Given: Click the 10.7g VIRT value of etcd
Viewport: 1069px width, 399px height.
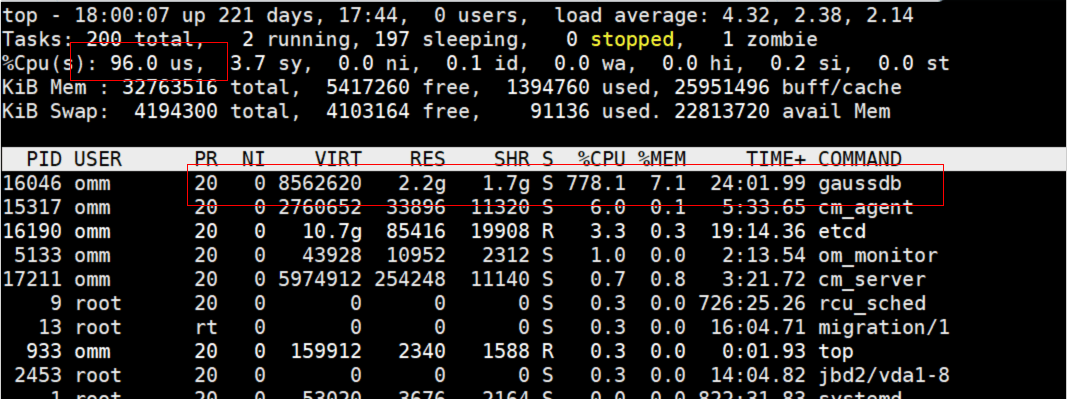Looking at the screenshot, I should (x=332, y=231).
